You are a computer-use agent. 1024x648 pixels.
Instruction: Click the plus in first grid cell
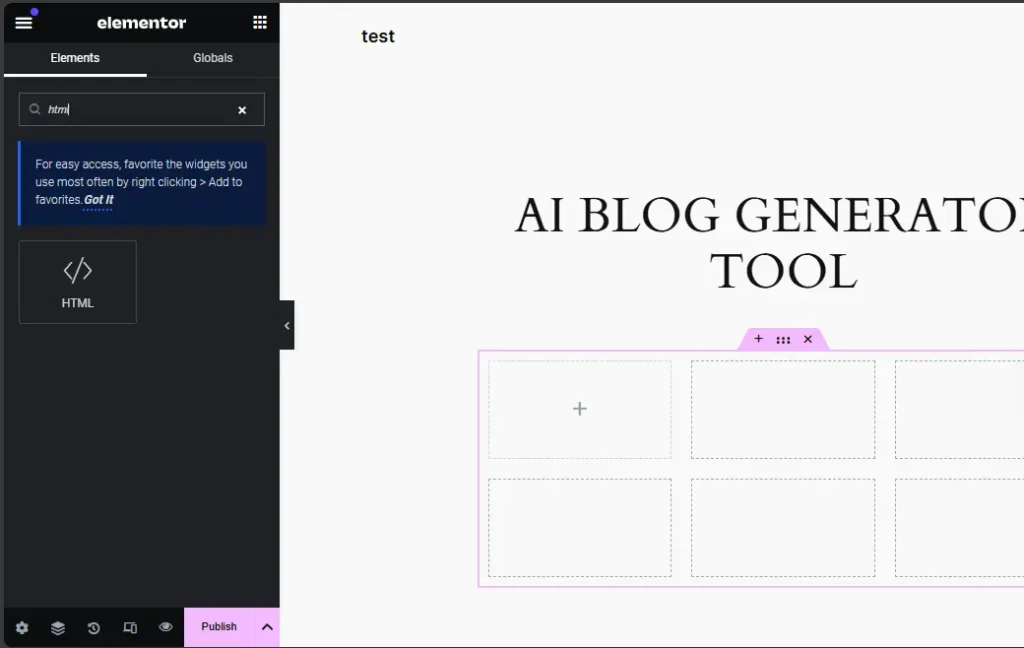coord(580,409)
